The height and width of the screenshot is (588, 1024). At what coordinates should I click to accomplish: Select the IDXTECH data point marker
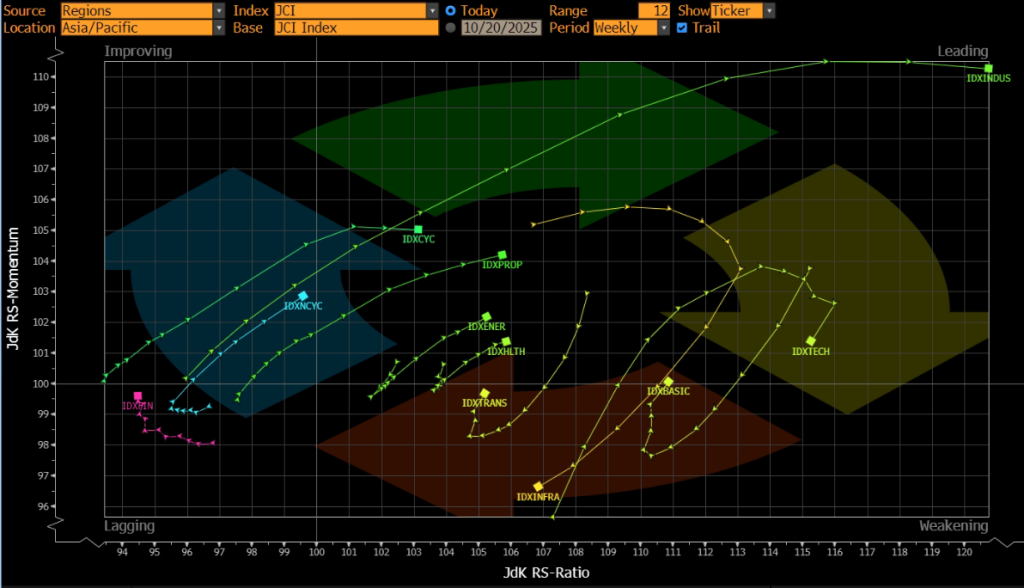tap(810, 341)
